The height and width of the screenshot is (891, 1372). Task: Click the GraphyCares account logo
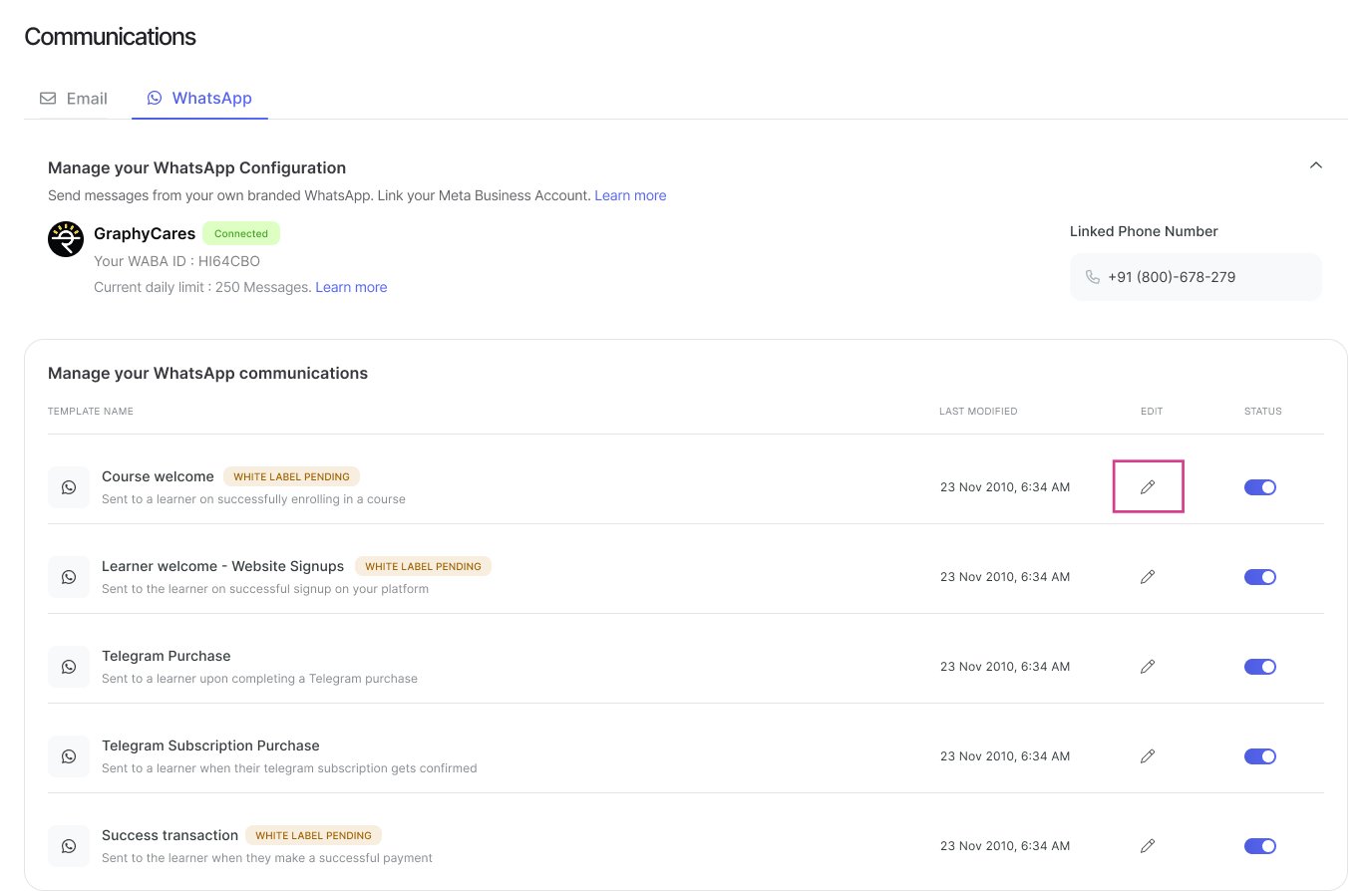[66, 239]
